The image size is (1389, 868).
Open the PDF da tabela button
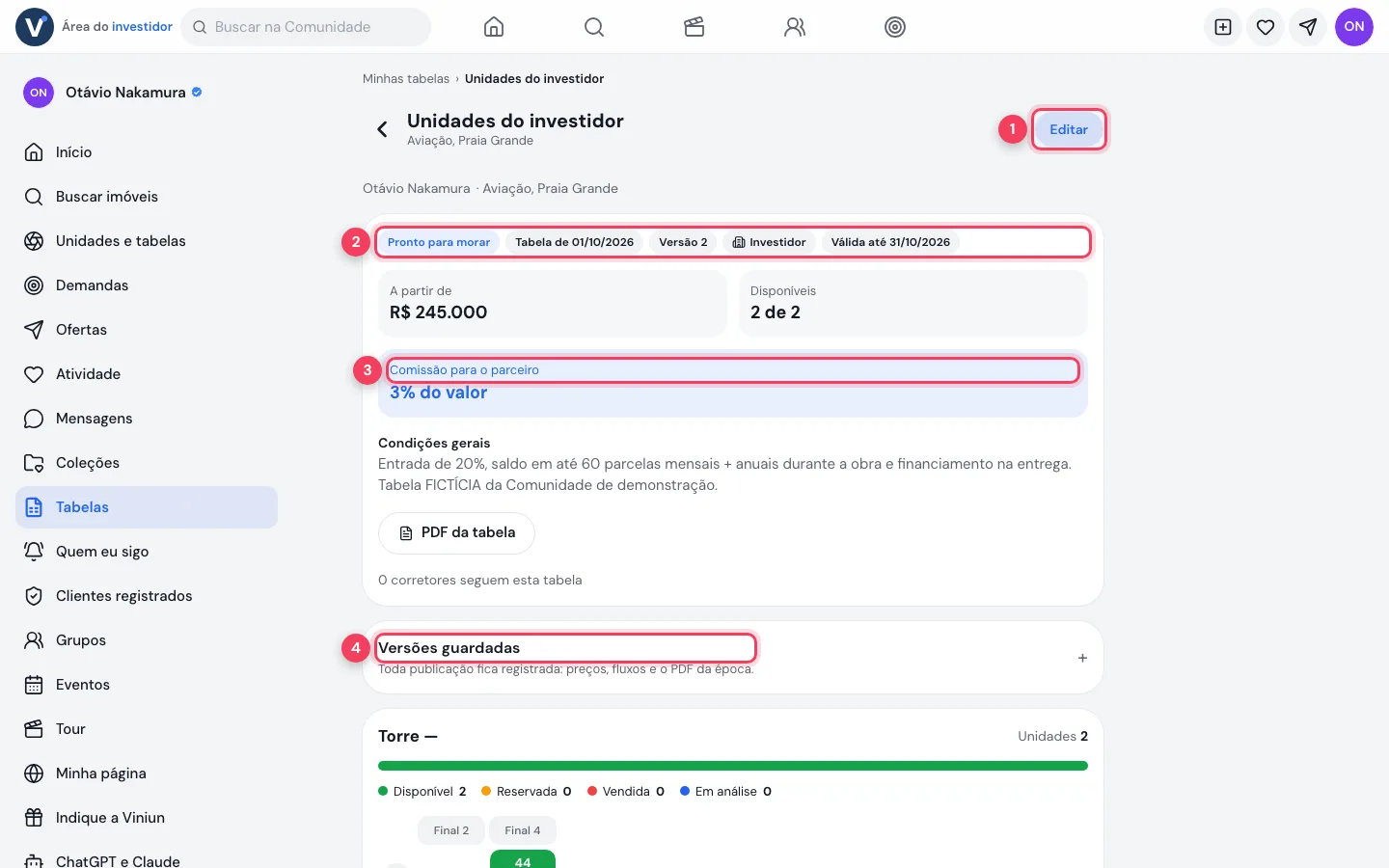click(x=456, y=533)
